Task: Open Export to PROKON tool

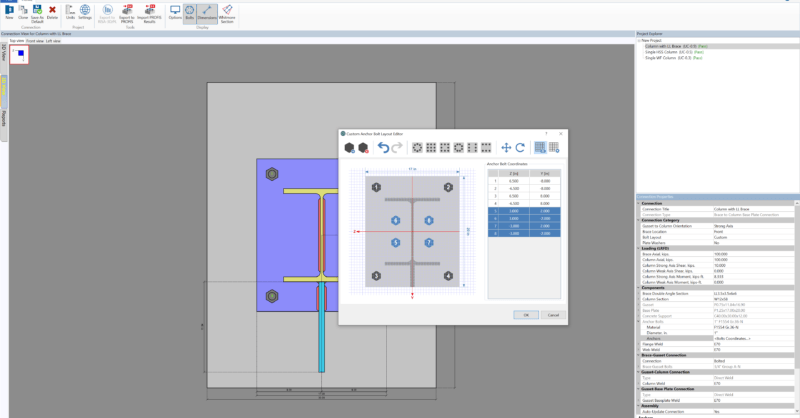Action: pyautogui.click(x=127, y=14)
